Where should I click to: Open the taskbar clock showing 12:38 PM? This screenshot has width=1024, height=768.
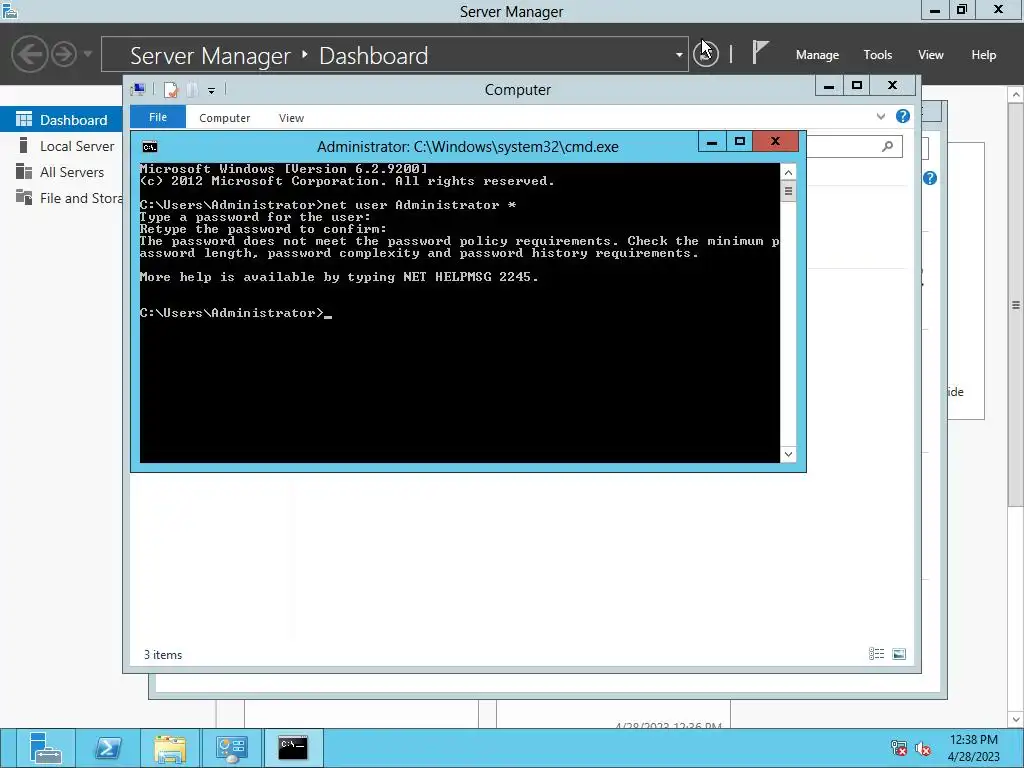point(973,748)
